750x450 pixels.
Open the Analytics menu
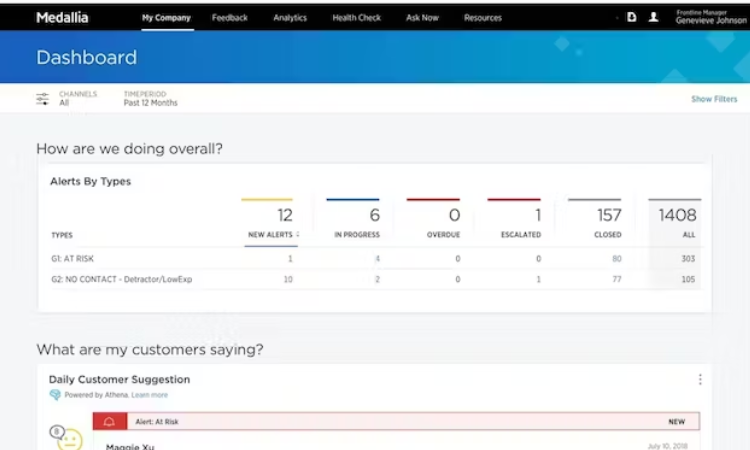click(290, 18)
